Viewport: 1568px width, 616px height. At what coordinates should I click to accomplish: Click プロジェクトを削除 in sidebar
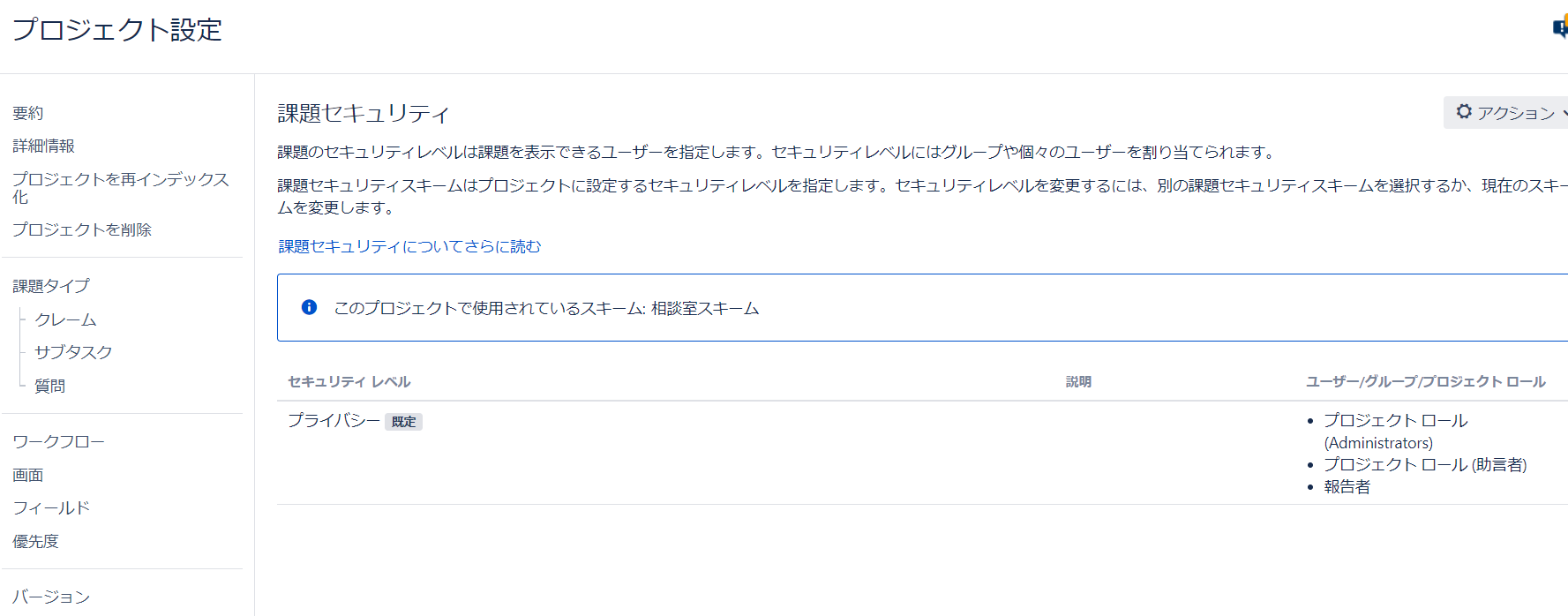[x=82, y=229]
